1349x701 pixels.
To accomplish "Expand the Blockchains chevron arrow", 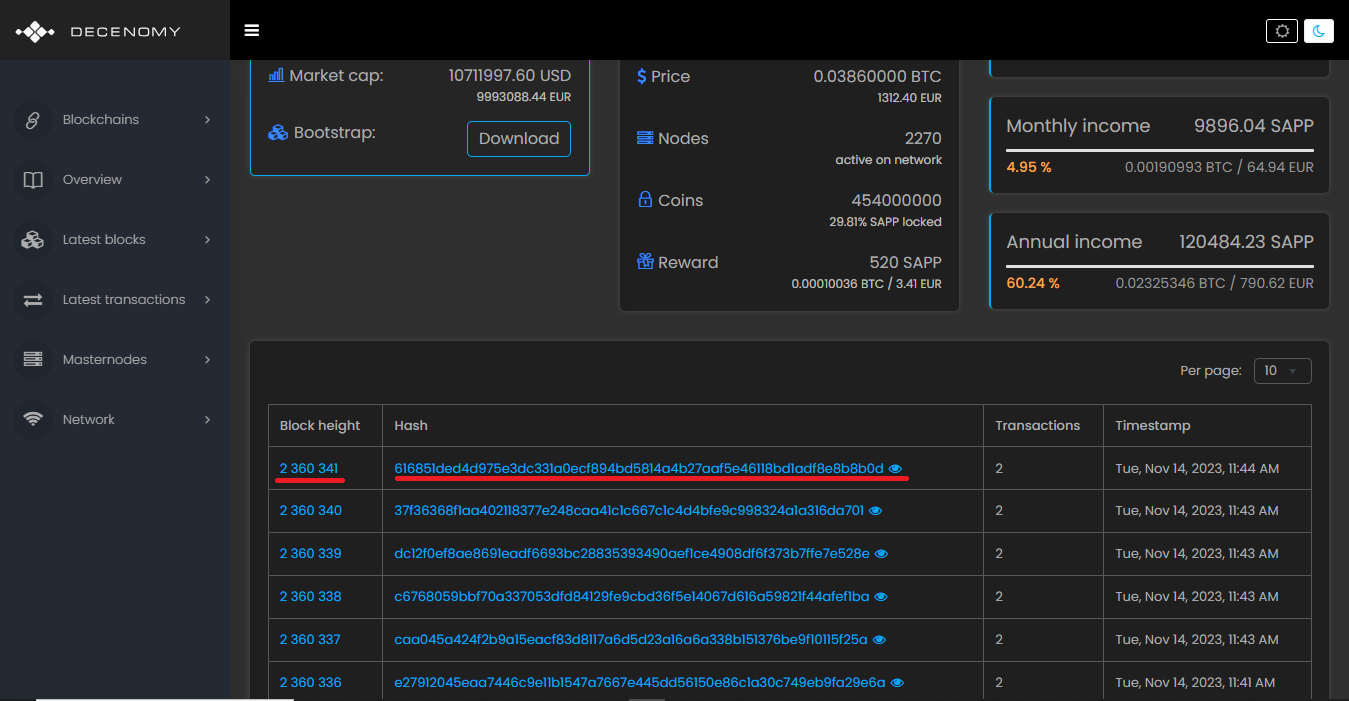I will click(207, 120).
